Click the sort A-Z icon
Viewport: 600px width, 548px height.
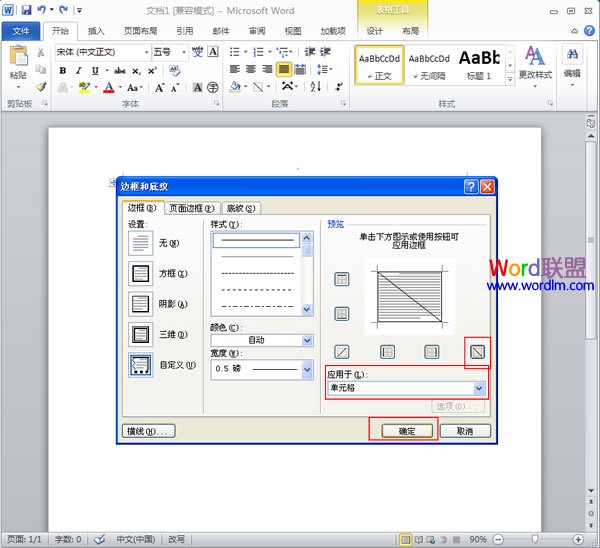pyautogui.click(x=315, y=87)
